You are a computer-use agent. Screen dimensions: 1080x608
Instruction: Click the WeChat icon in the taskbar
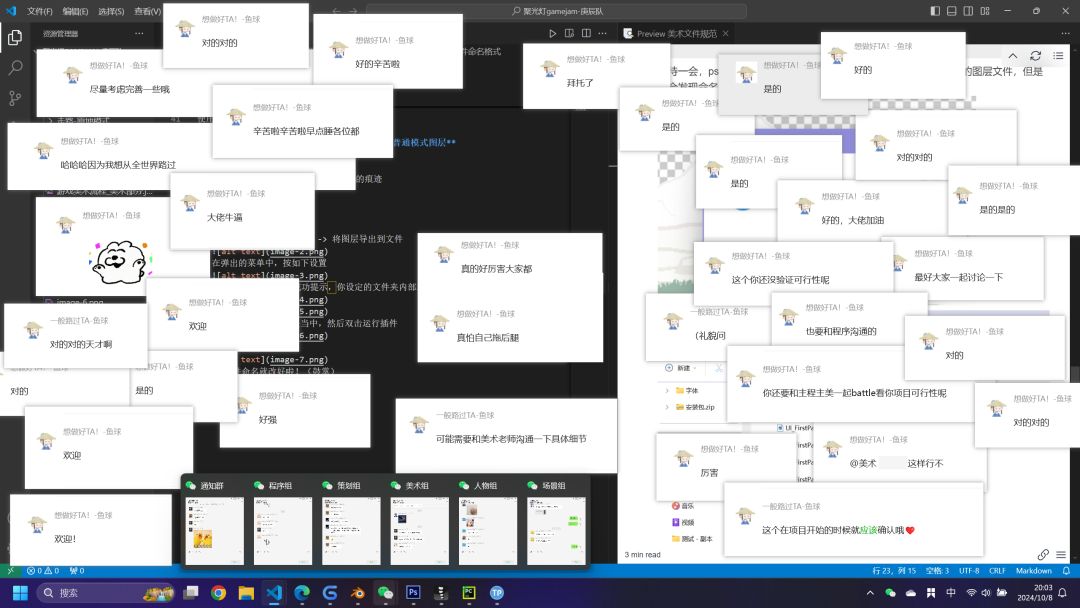click(385, 592)
